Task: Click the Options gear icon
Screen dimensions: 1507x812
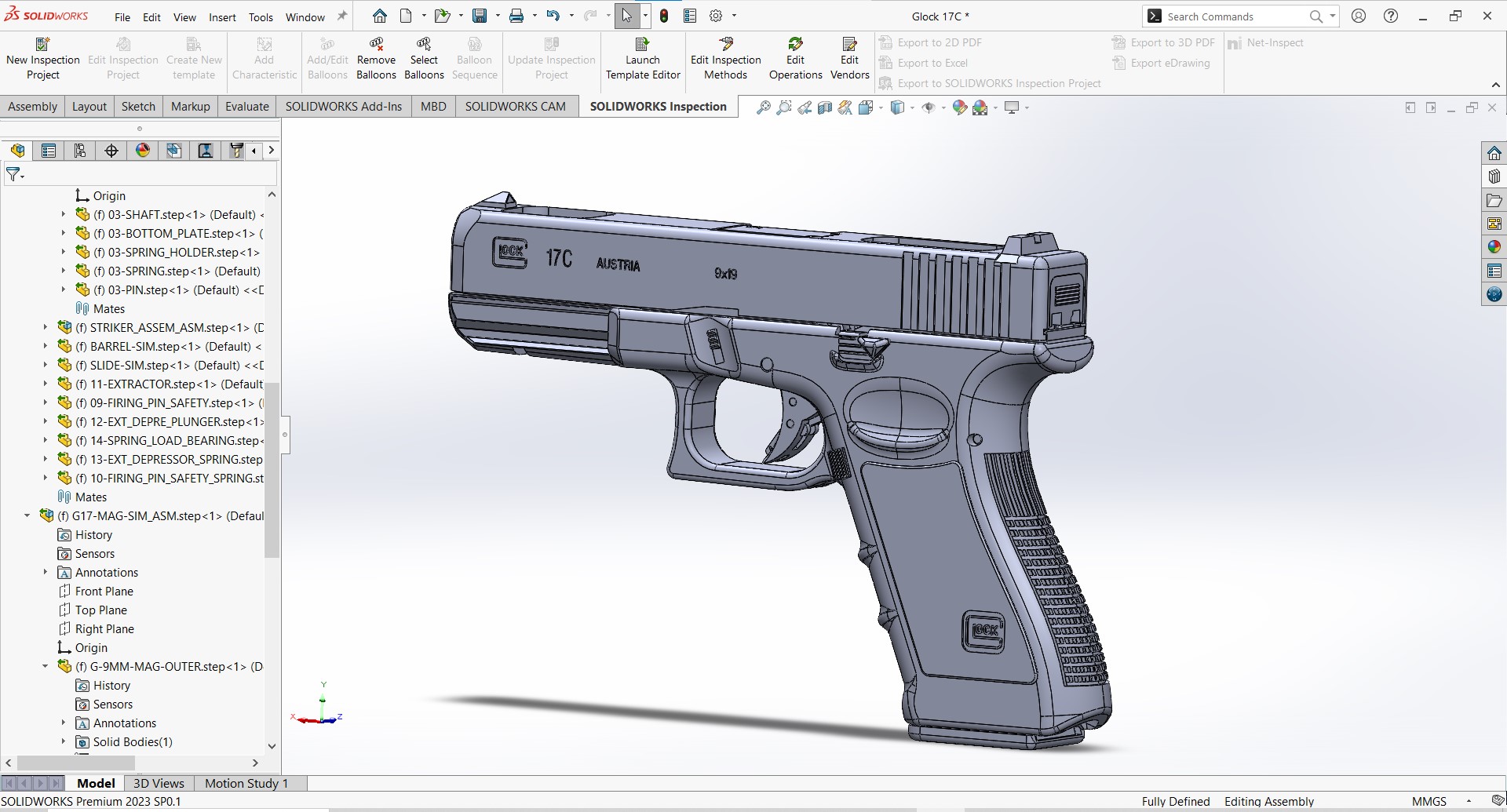Action: point(716,16)
